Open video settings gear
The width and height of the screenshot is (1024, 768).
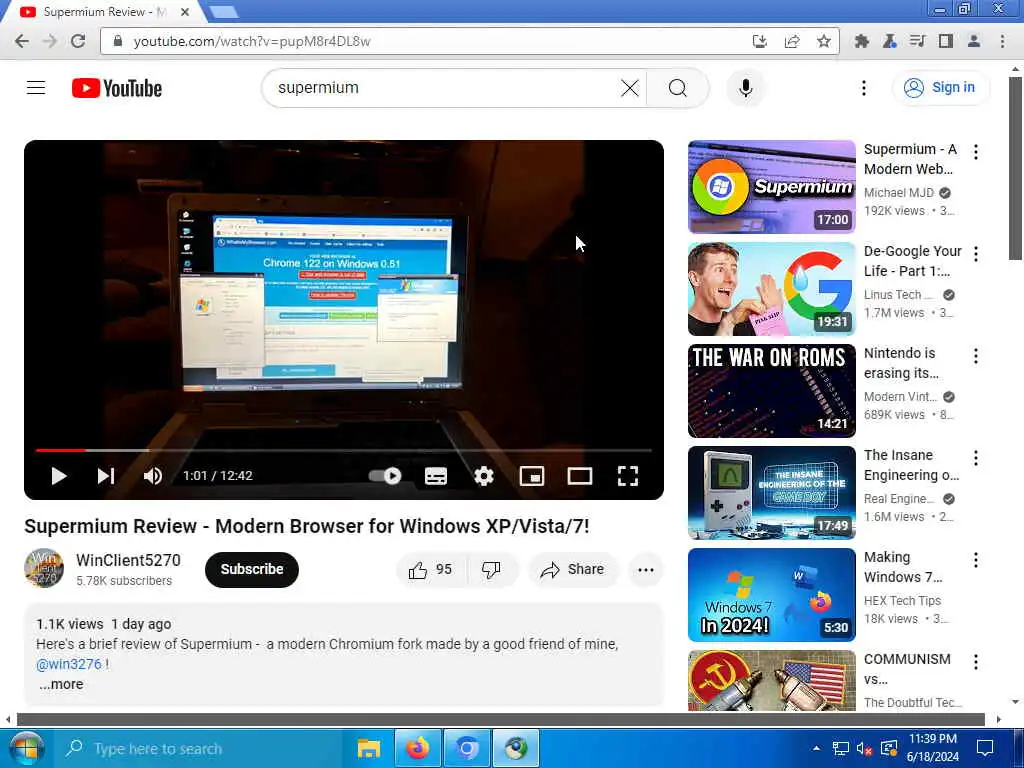click(x=484, y=476)
